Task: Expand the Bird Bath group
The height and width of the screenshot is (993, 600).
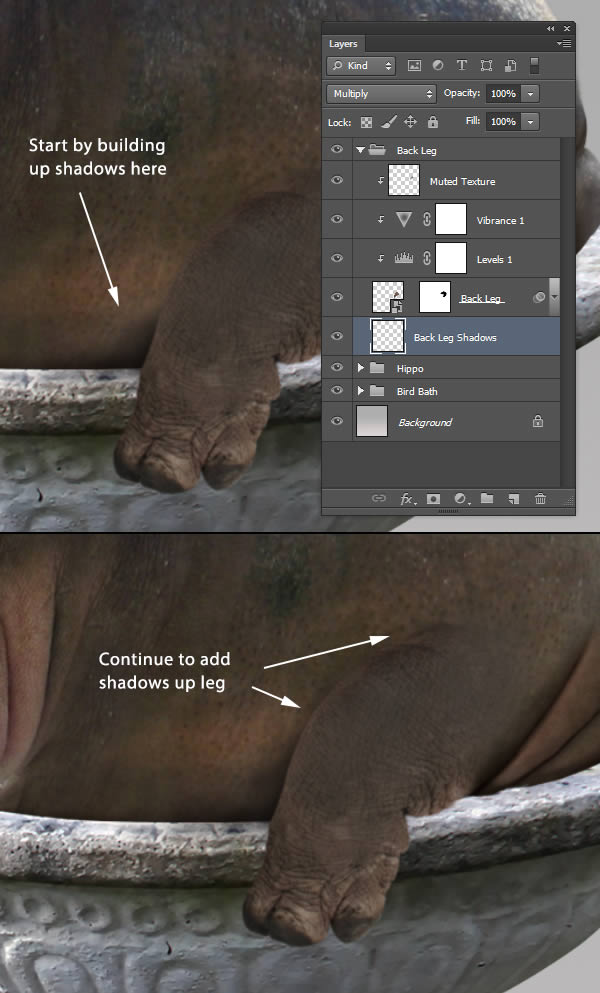Action: (x=361, y=391)
